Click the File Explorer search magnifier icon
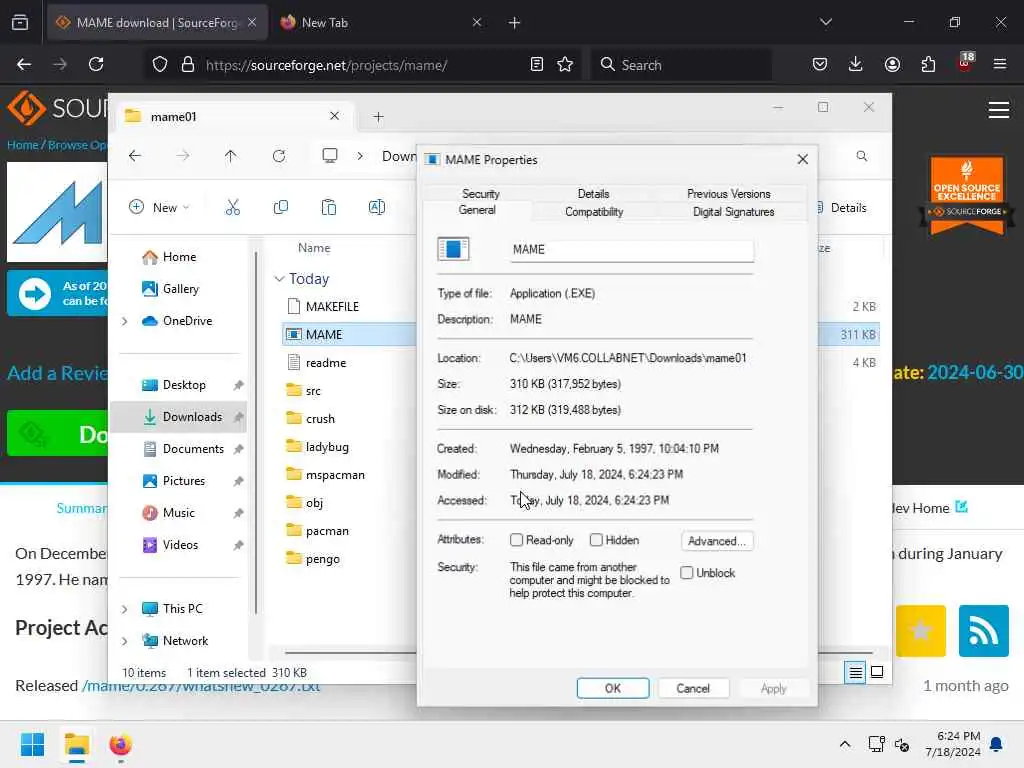The height and width of the screenshot is (768, 1024). [862, 156]
